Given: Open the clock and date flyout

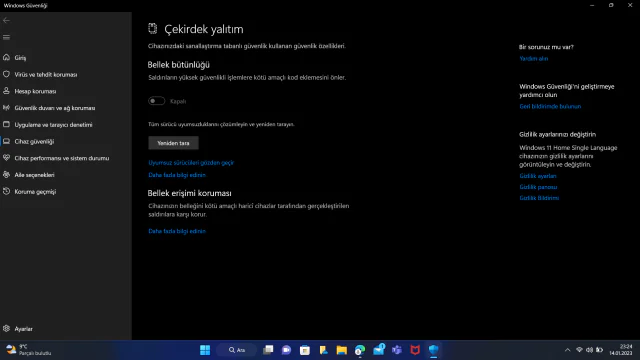Looking at the screenshot, I should (x=621, y=350).
